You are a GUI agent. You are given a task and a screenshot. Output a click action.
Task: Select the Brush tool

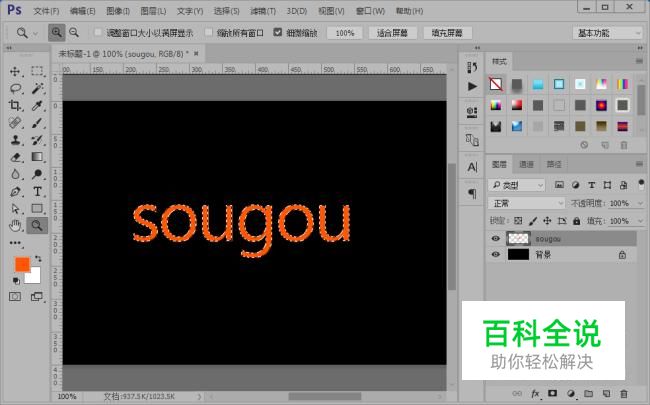37,123
